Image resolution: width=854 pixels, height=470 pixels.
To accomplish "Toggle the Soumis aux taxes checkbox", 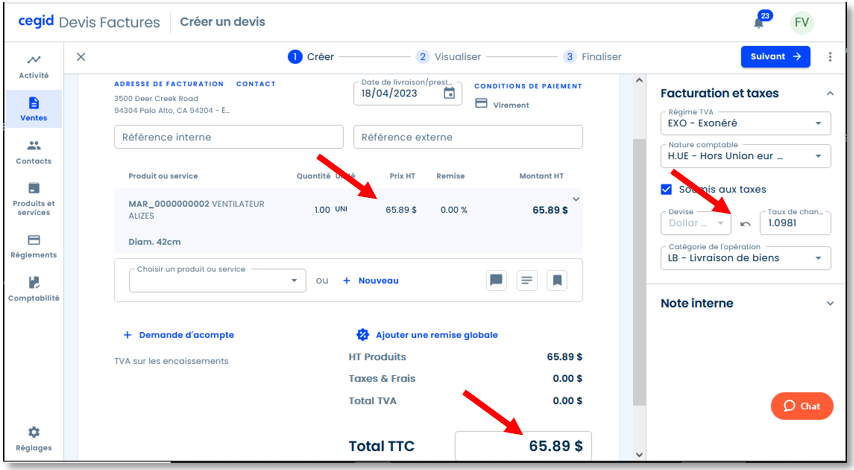I will 667,189.
